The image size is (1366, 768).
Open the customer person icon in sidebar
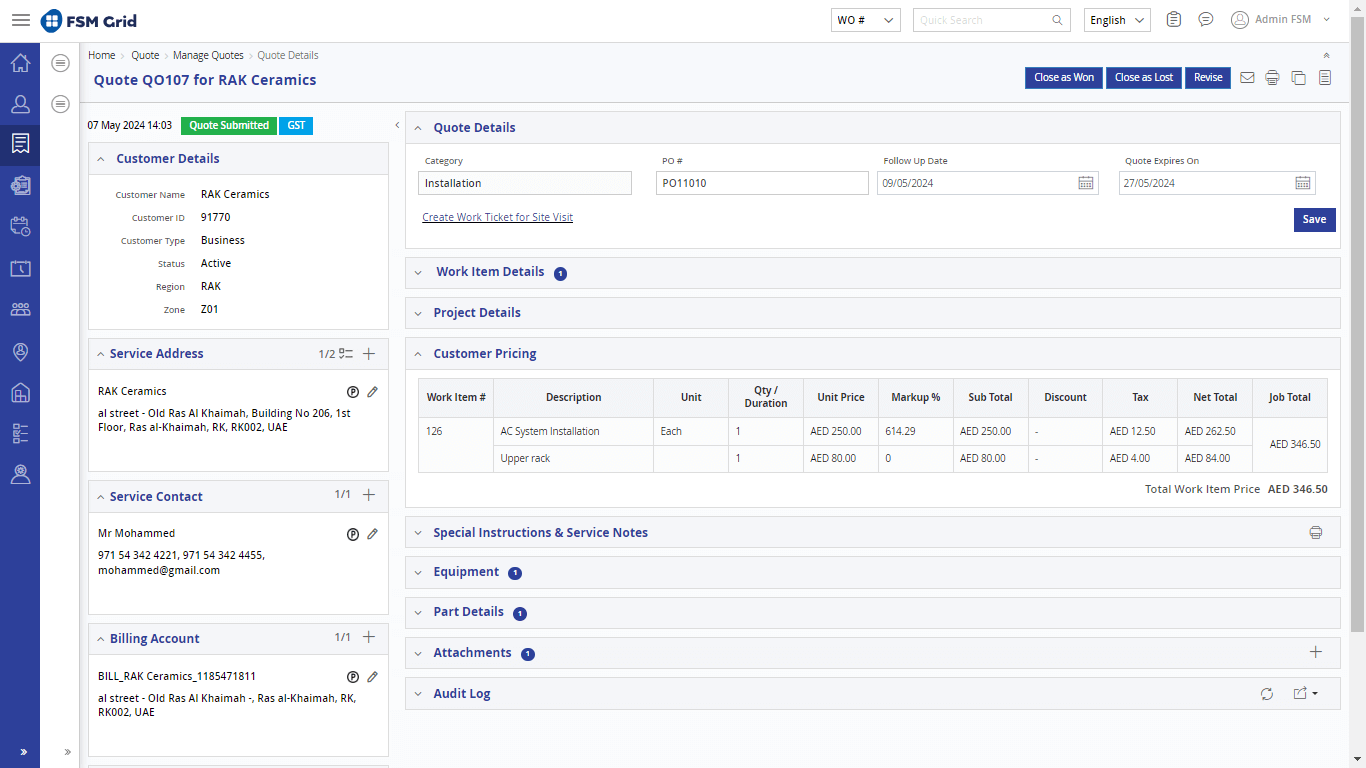pos(20,103)
